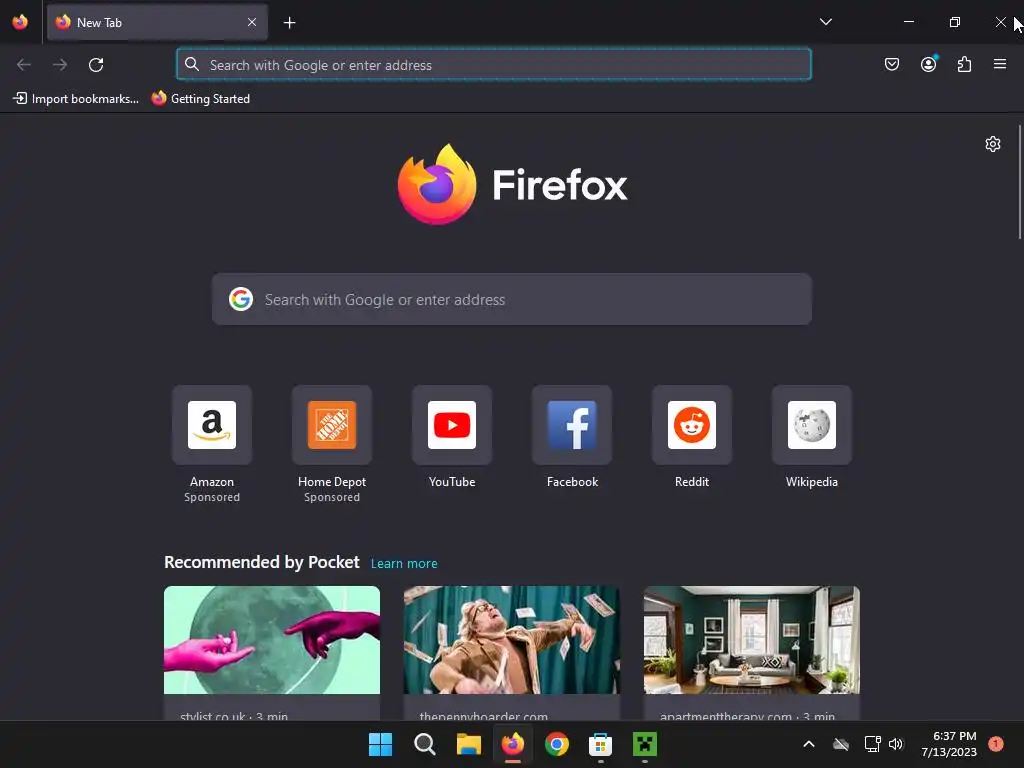The width and height of the screenshot is (1024, 768).
Task: Open the clock showing 6:37 PM
Action: (949, 744)
